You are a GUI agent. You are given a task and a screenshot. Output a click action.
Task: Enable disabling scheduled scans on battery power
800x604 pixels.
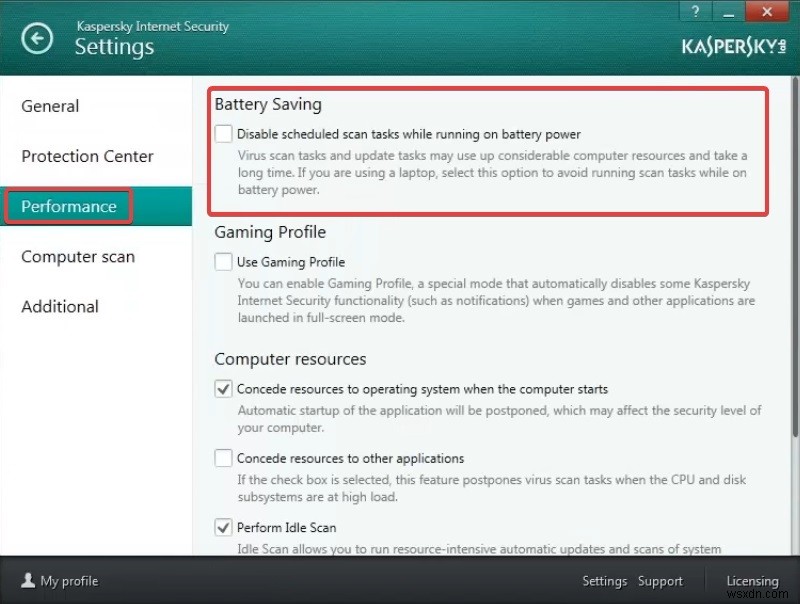222,133
